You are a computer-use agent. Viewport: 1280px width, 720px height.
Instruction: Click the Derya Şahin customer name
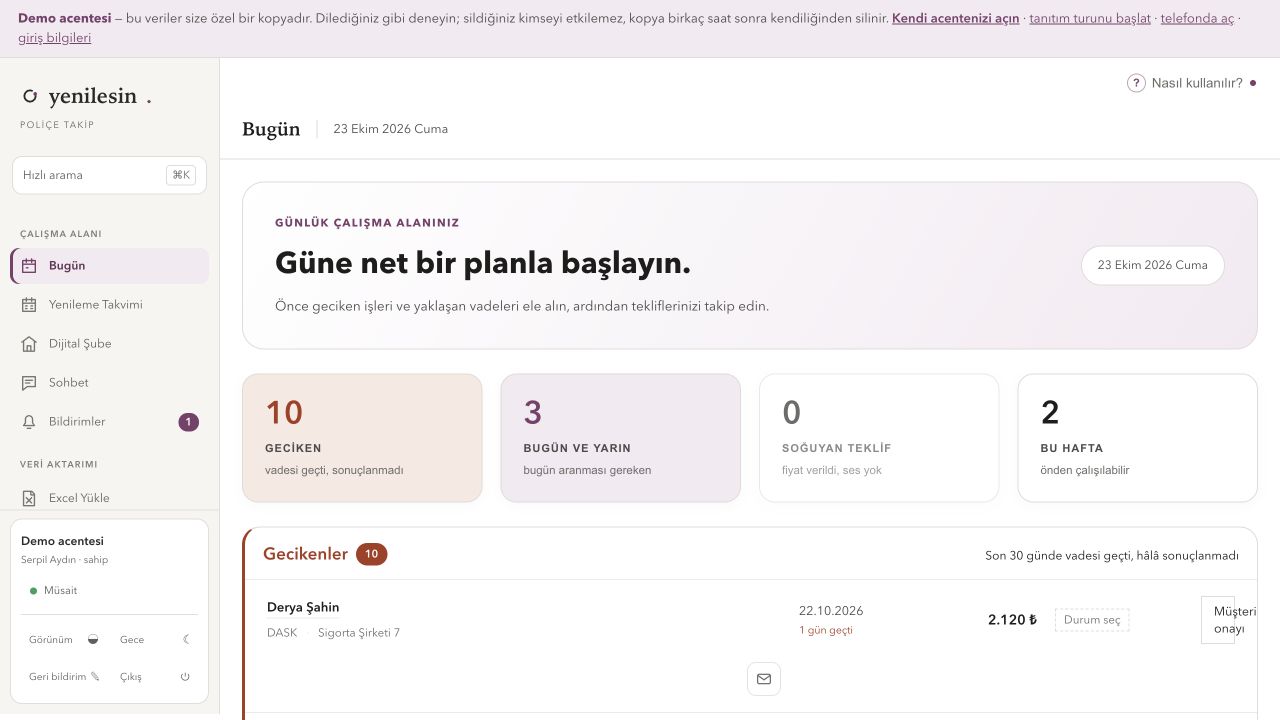(x=303, y=607)
